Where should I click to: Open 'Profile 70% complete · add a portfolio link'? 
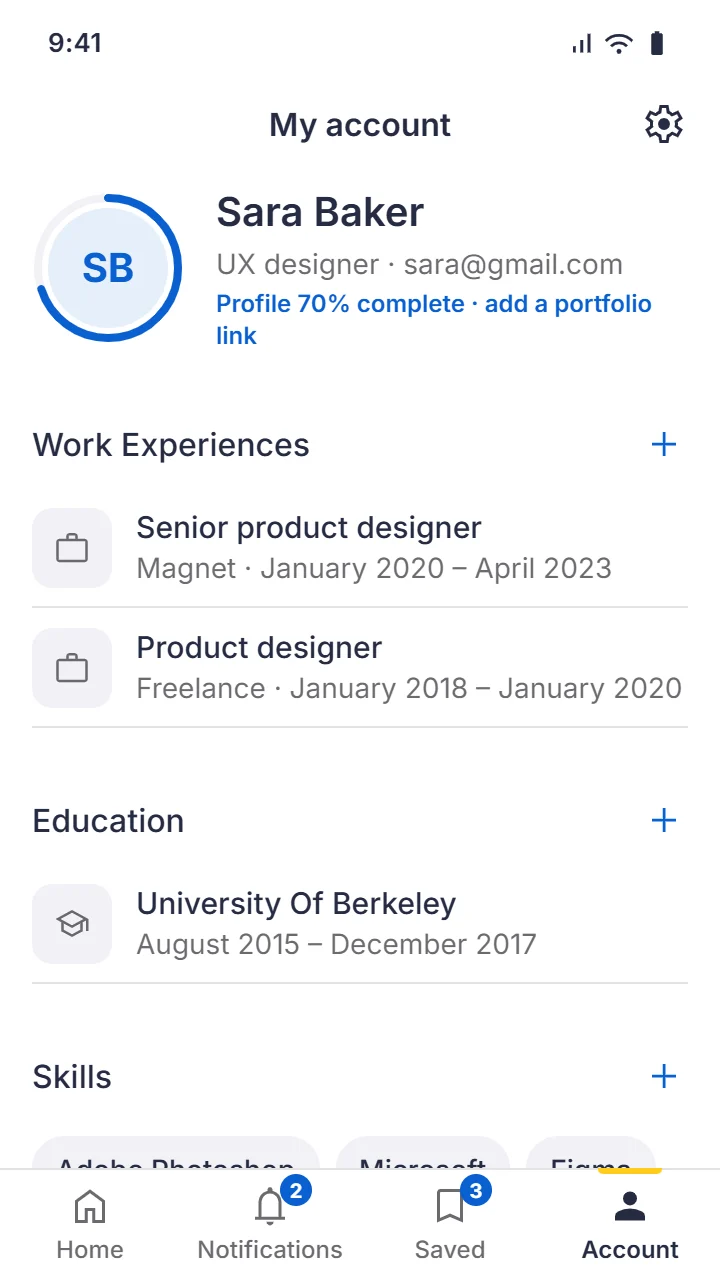pyautogui.click(x=434, y=320)
